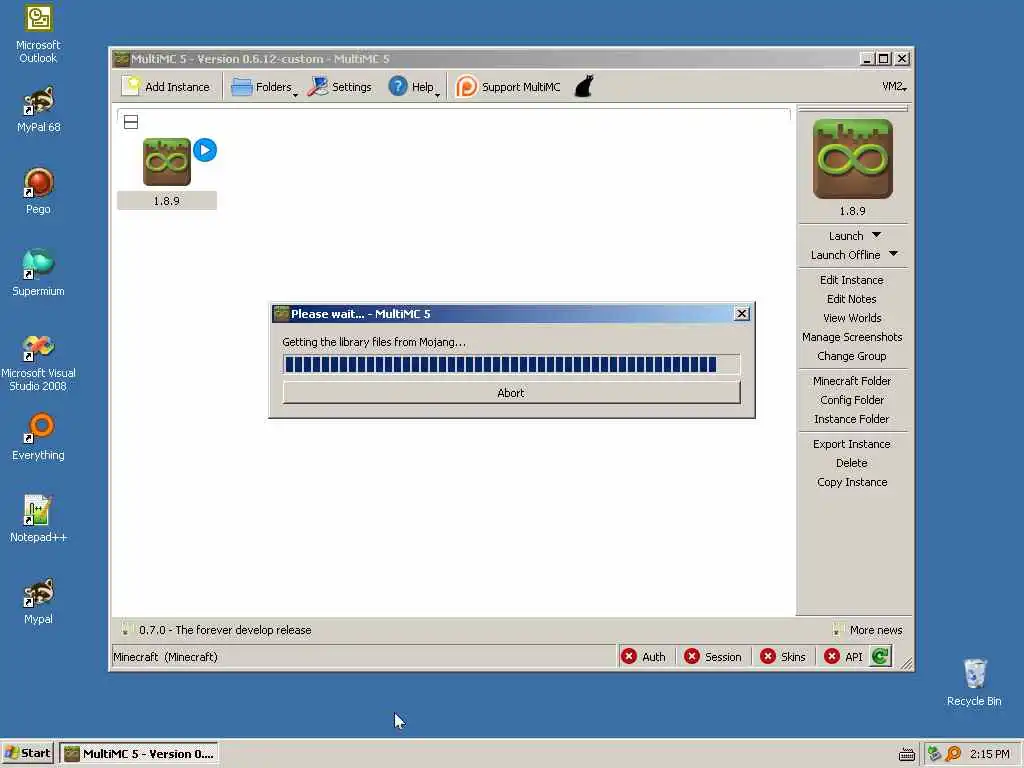Close the Please wait dialog
This screenshot has width=1024, height=768.
pyautogui.click(x=742, y=314)
